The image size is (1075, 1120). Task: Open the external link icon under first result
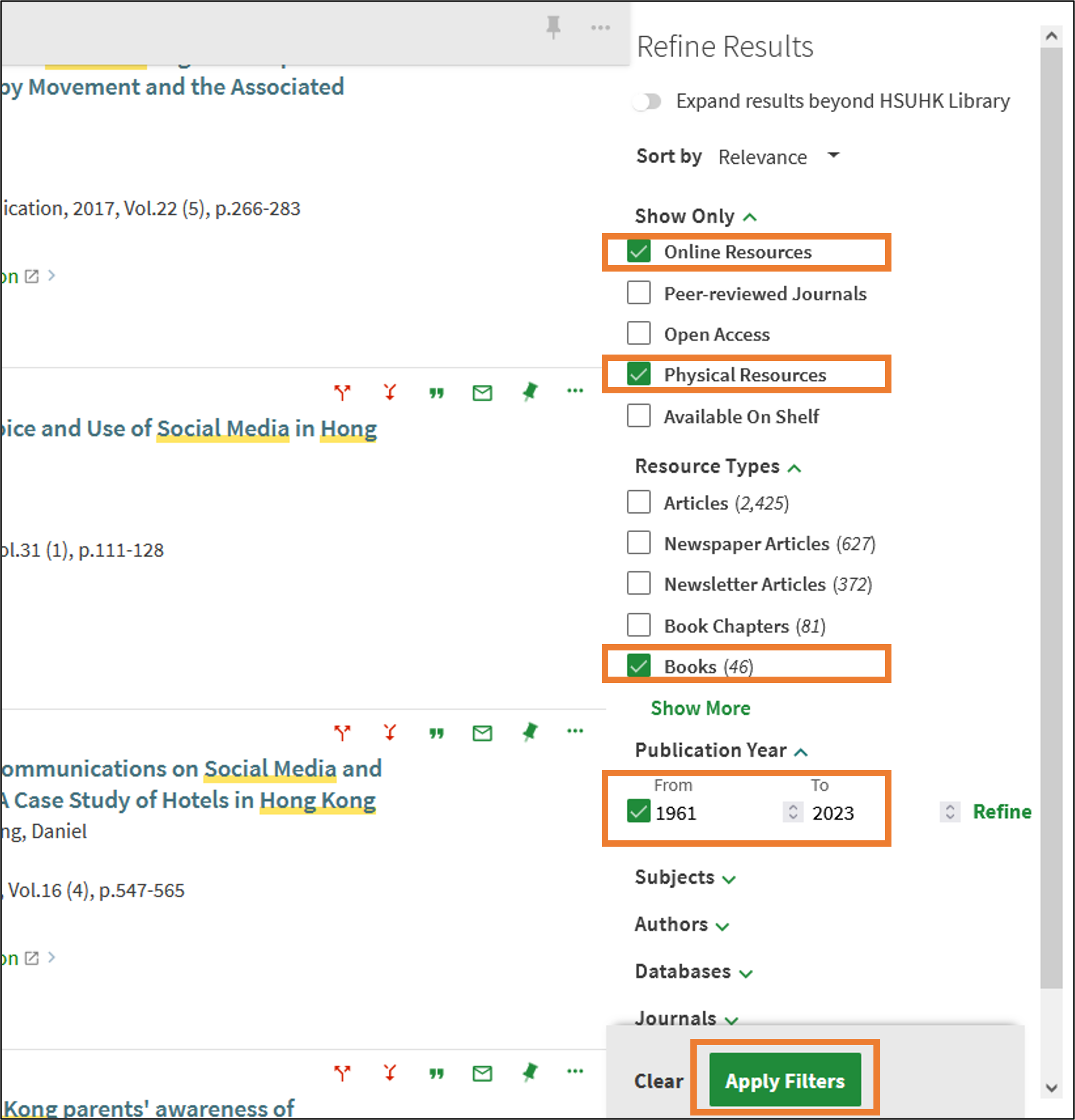click(32, 276)
